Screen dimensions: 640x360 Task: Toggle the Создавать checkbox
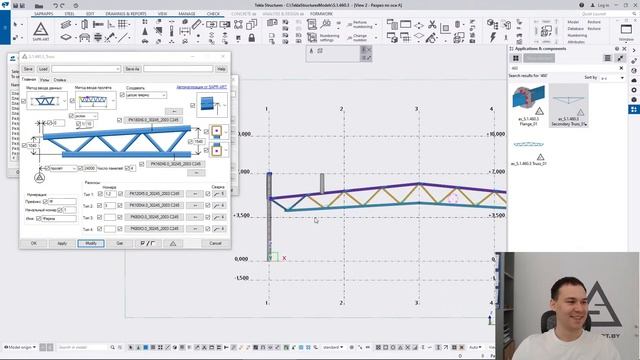click(x=122, y=95)
